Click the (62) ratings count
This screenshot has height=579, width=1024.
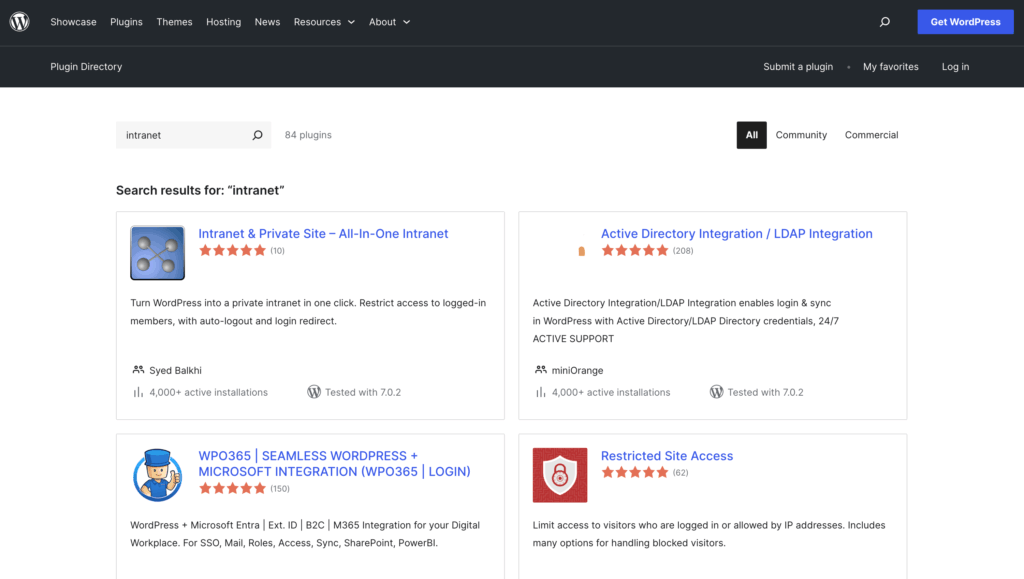tap(680, 473)
